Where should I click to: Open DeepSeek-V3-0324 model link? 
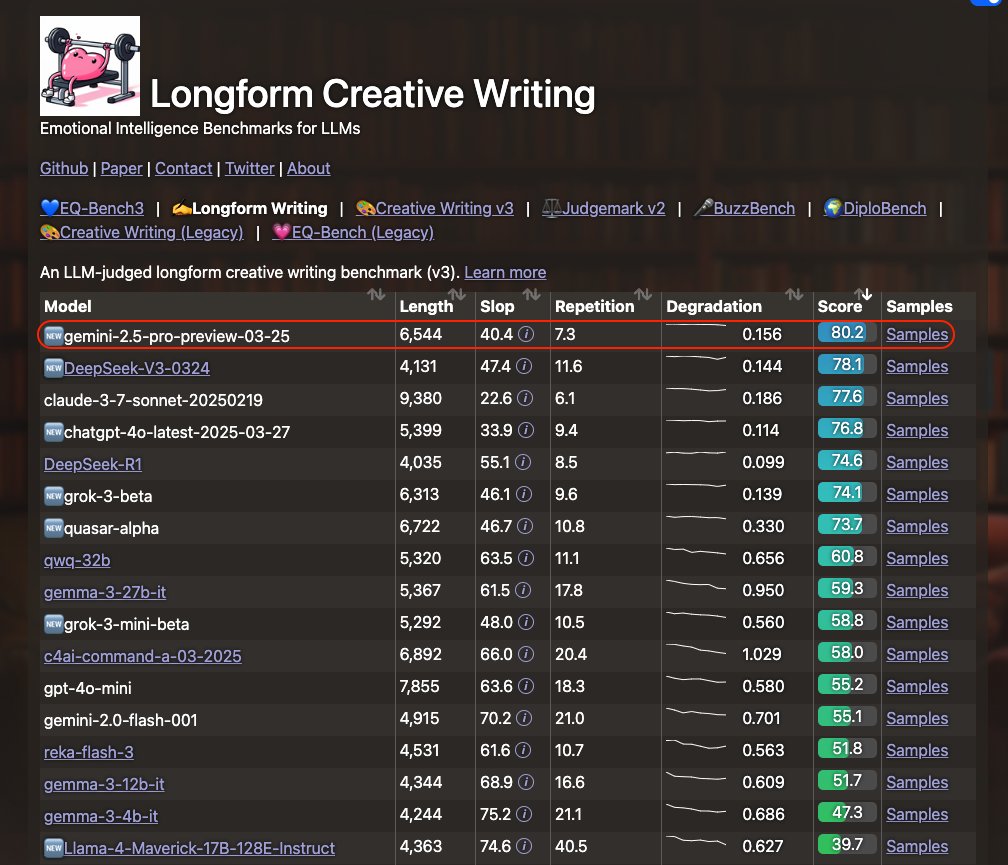pos(137,368)
